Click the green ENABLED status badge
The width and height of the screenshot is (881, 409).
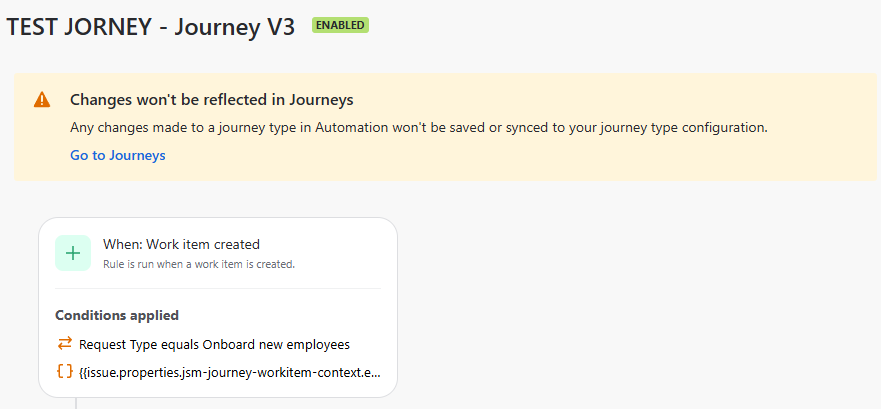(341, 25)
